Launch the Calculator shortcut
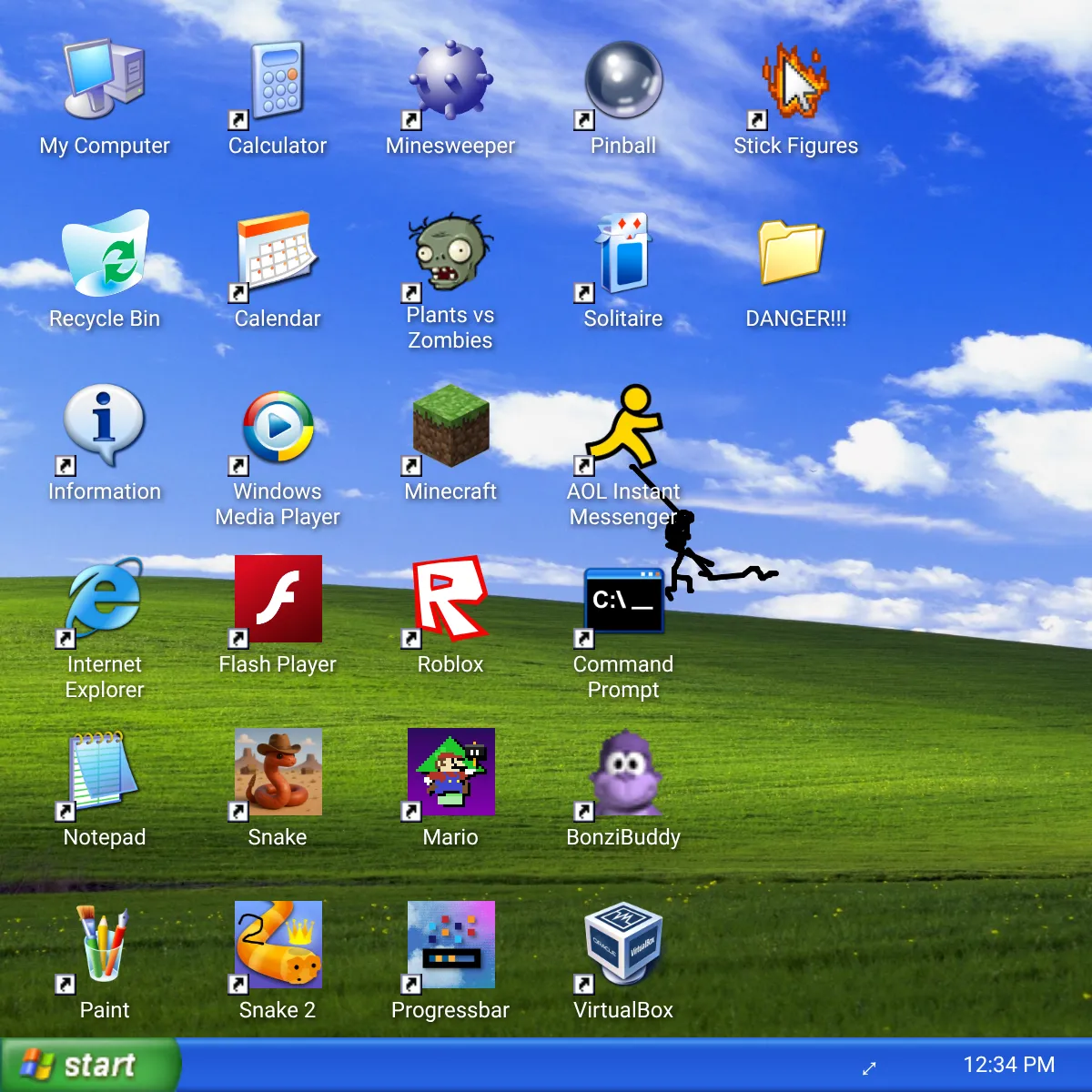This screenshot has height=1092, width=1092. pyautogui.click(x=278, y=80)
